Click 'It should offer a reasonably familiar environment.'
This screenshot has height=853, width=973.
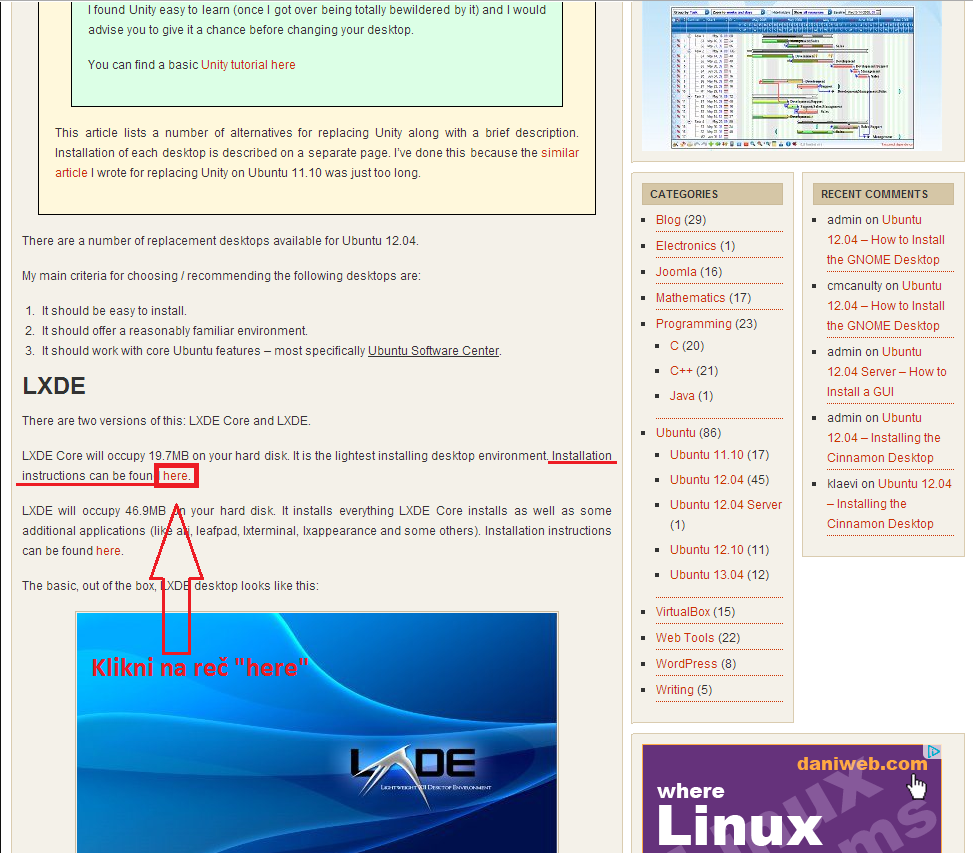pyautogui.click(x=174, y=331)
